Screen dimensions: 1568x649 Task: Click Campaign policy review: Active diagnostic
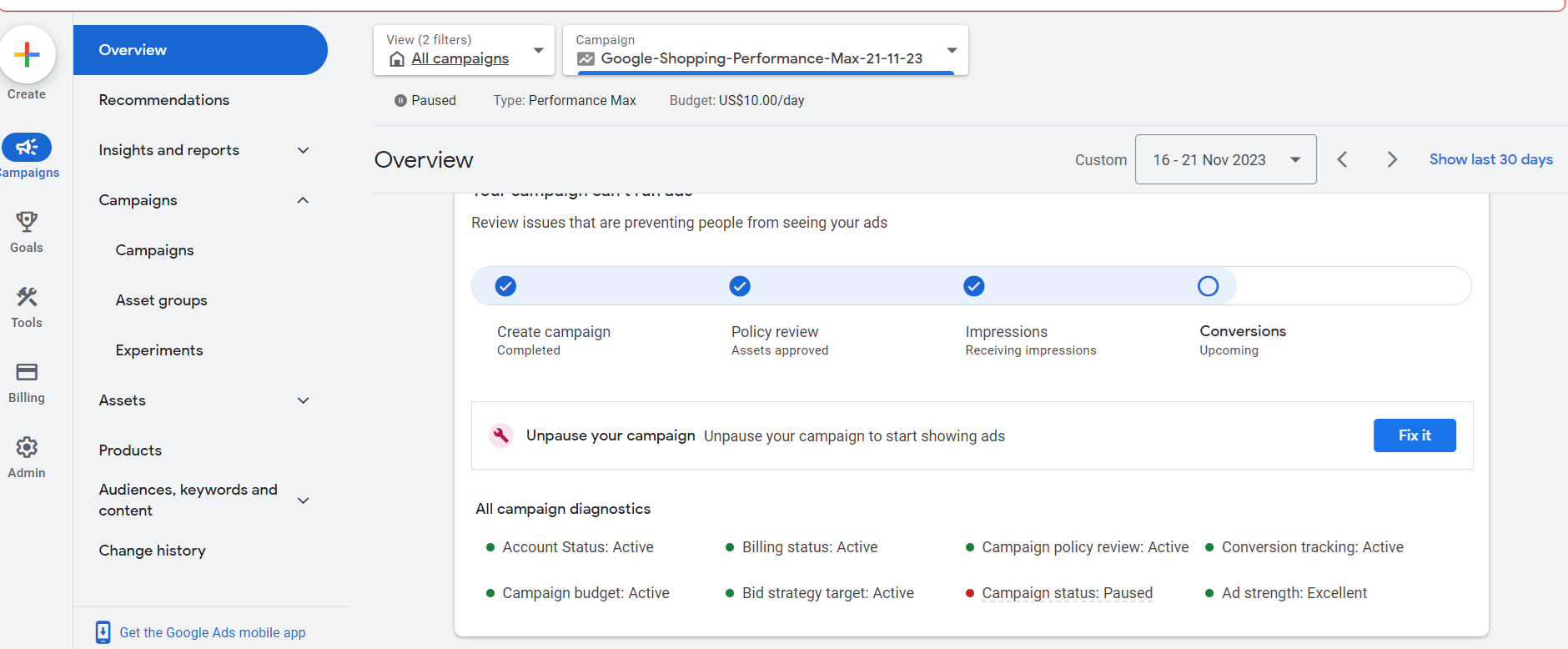click(1085, 547)
